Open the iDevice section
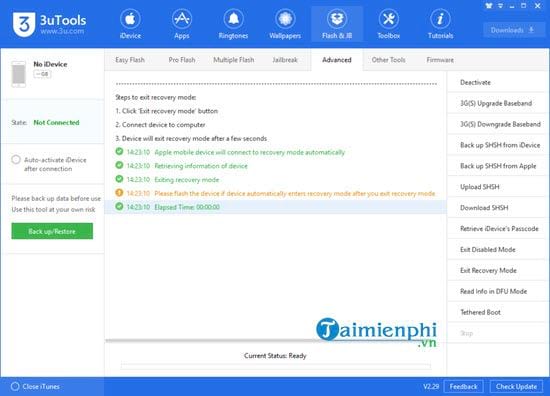Viewport: 550px width, 396px height. (x=130, y=24)
